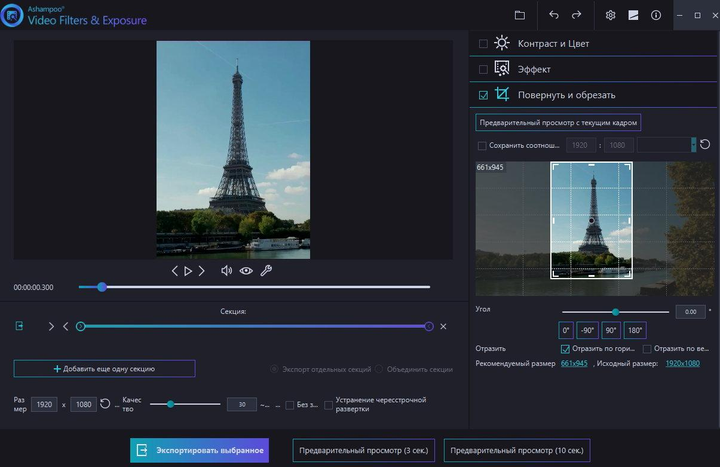Viewport: 720px width, 467px height.
Task: Set section start with right chevron
Action: [x=51, y=326]
